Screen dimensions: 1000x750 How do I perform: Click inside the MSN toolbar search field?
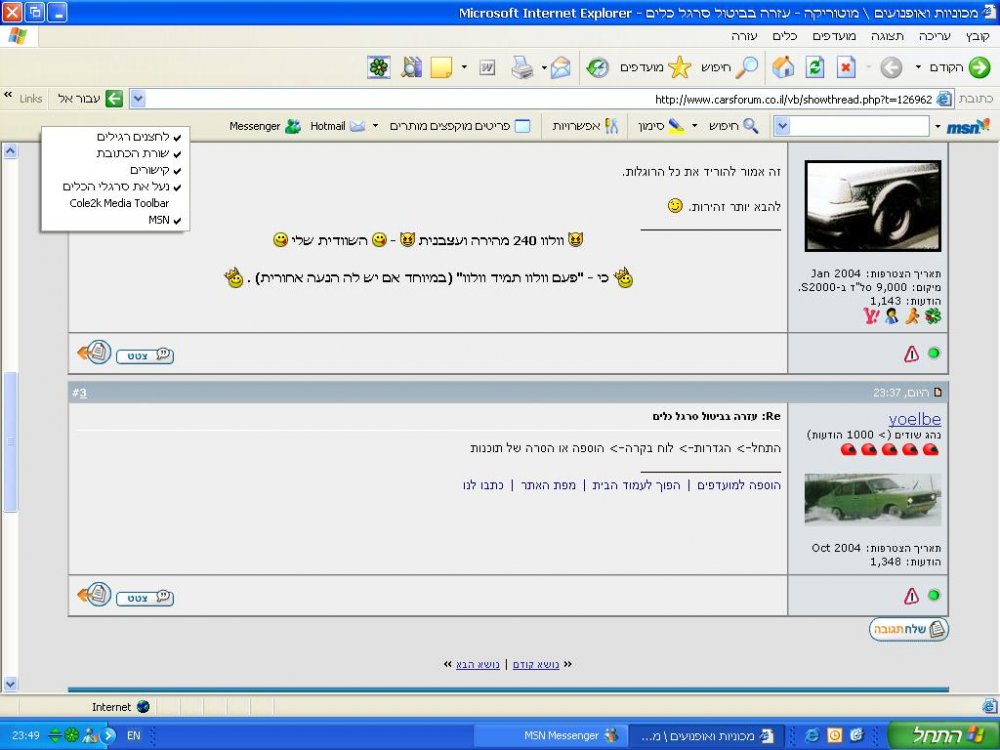859,126
